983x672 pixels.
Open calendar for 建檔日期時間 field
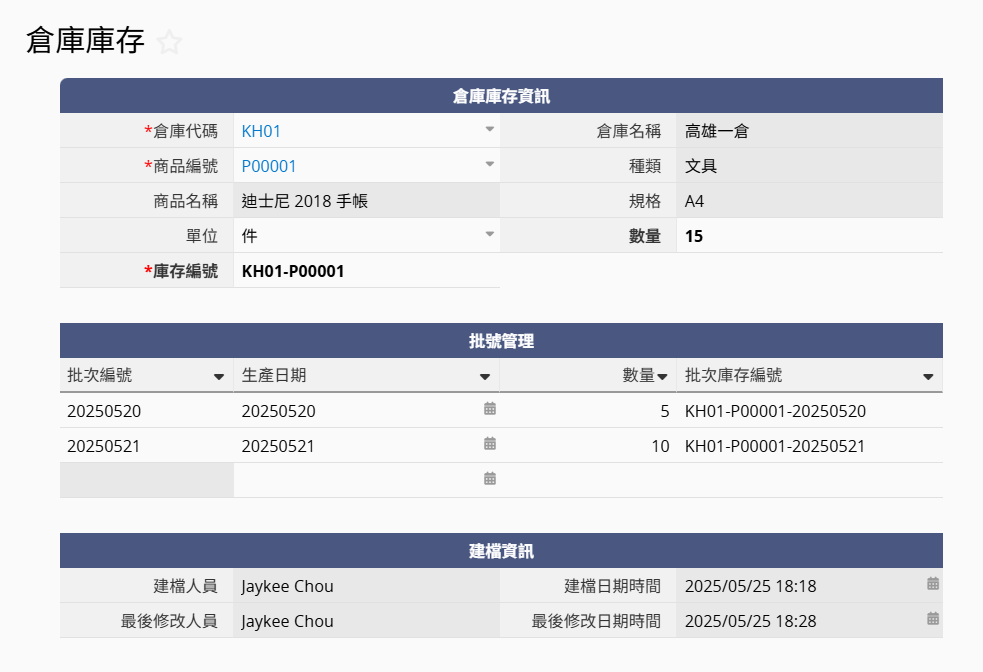pos(933,584)
